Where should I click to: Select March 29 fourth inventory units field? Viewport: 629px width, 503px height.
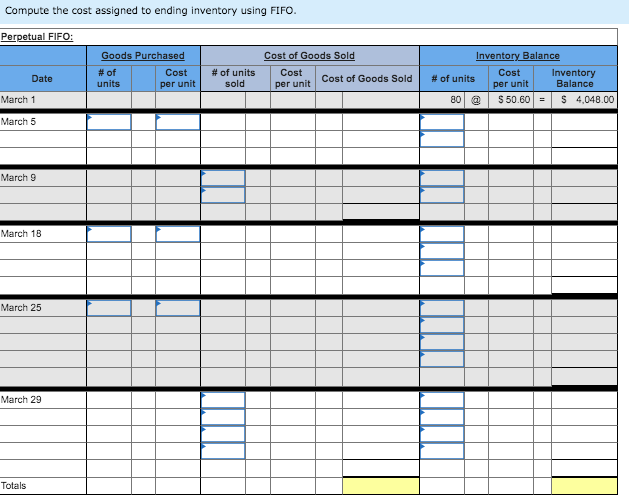[442, 451]
